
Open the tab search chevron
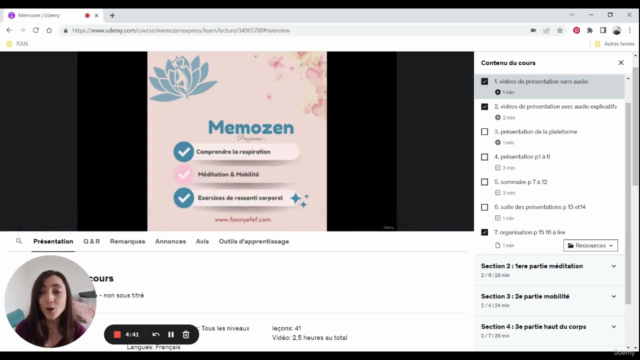click(572, 15)
